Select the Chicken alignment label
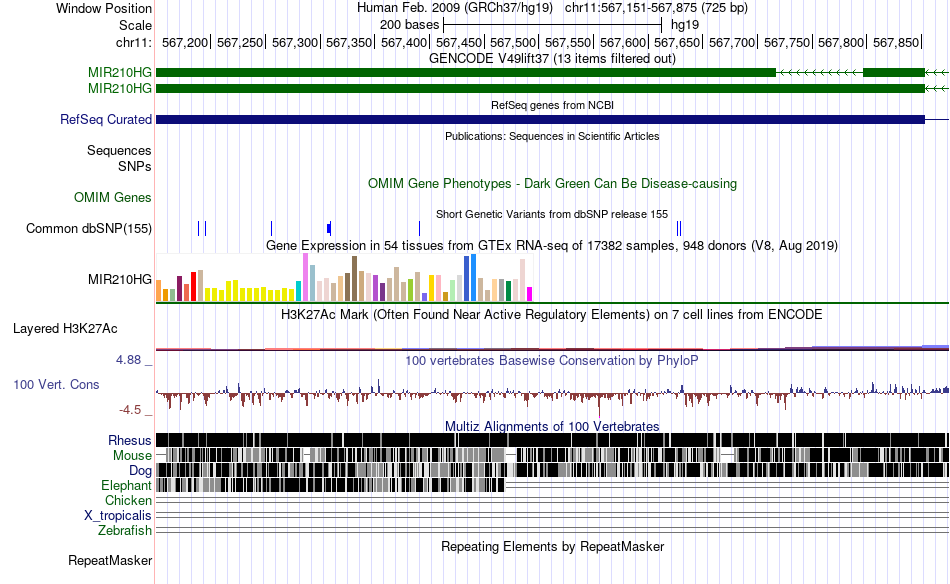This screenshot has height=584, width=950. click(128, 500)
